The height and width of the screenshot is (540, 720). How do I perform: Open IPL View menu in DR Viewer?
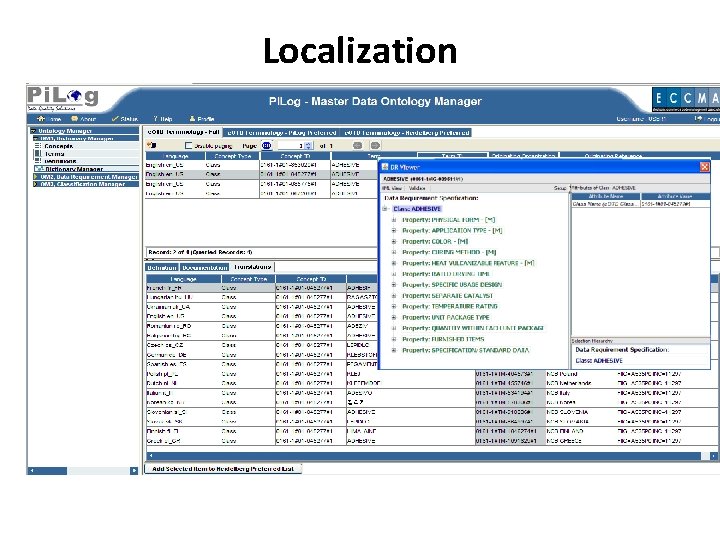tap(393, 188)
